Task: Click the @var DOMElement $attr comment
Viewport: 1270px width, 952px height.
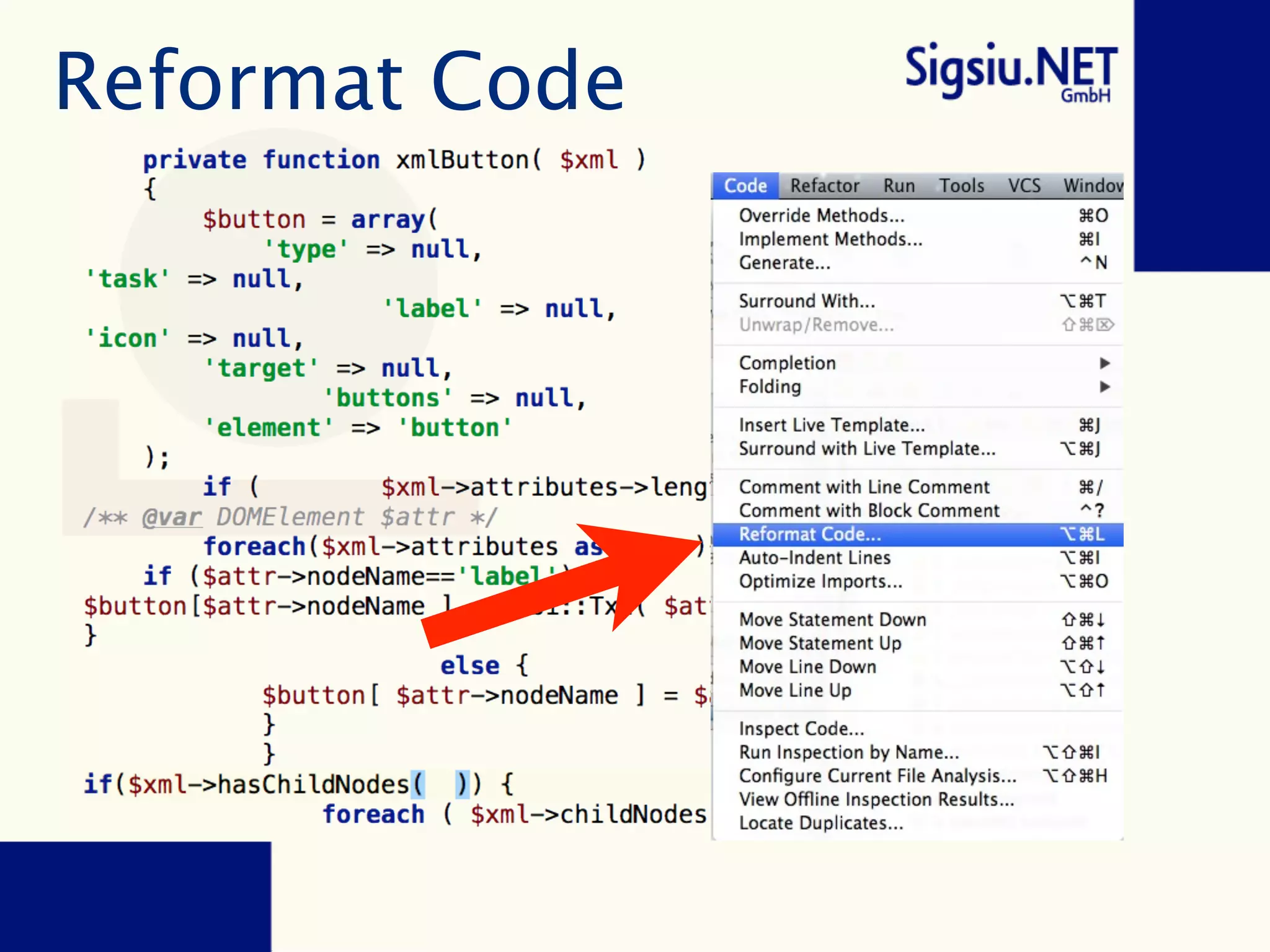Action: pos(290,517)
